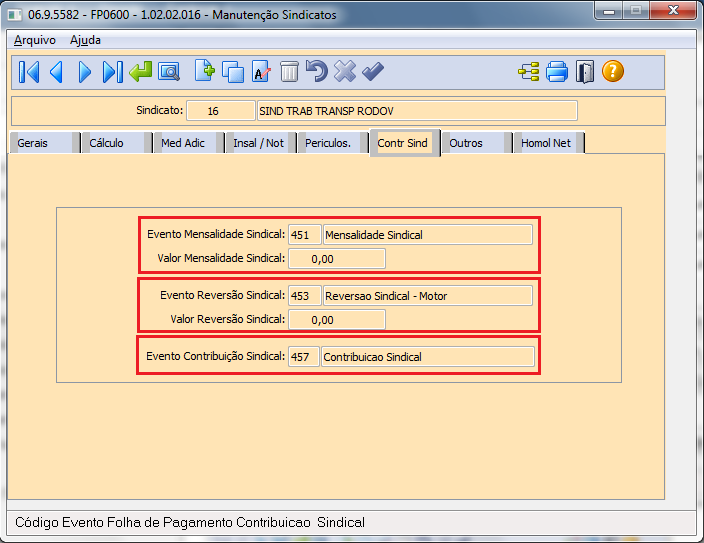Viewport: 704px width, 543px height.
Task: Click Evento Contribuição Sindical code 457
Action: click(x=304, y=357)
